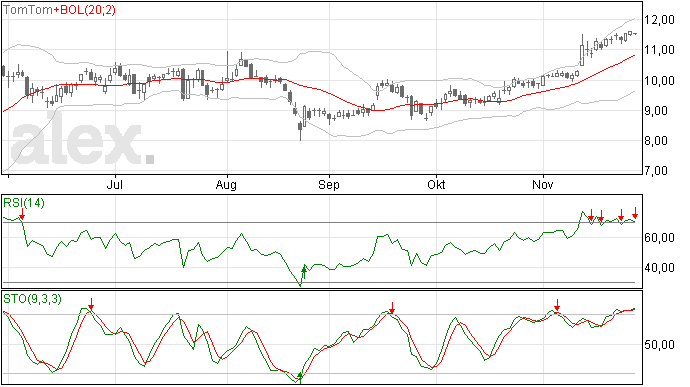The width and height of the screenshot is (690, 387).
Task: Click the Okt month label
Action: [x=436, y=185]
